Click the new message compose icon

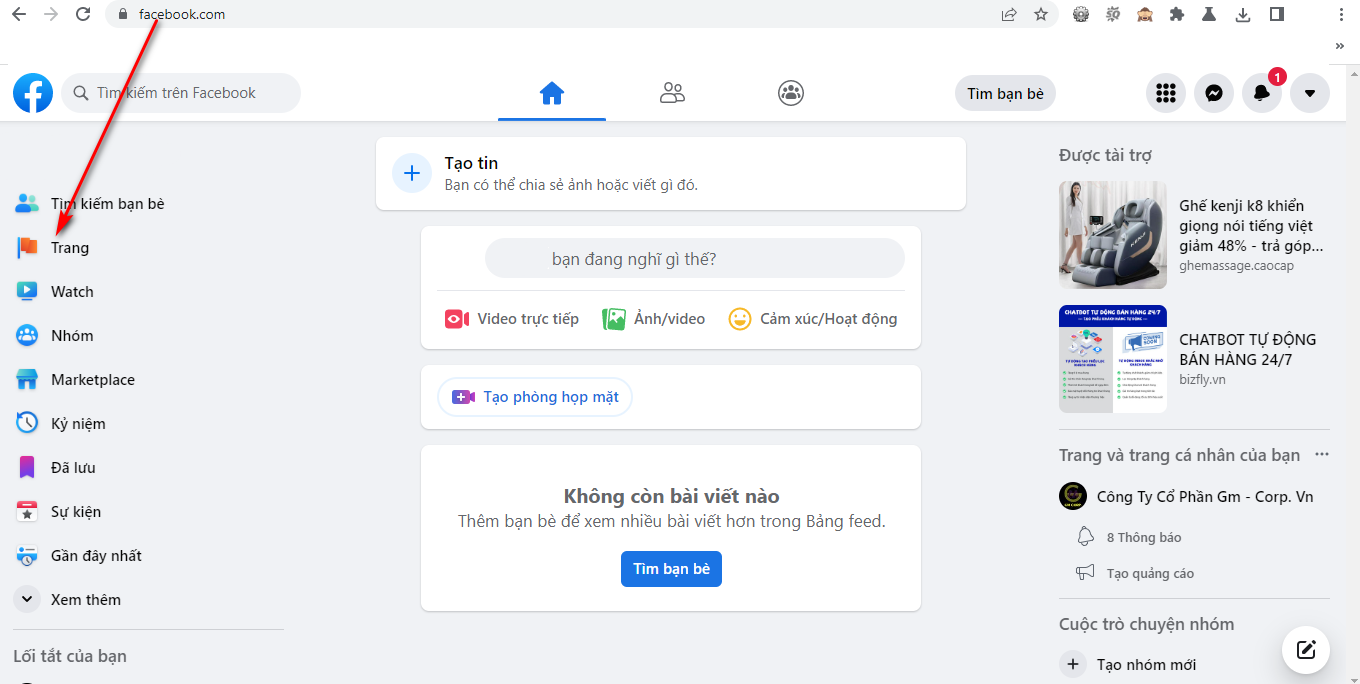(1306, 650)
